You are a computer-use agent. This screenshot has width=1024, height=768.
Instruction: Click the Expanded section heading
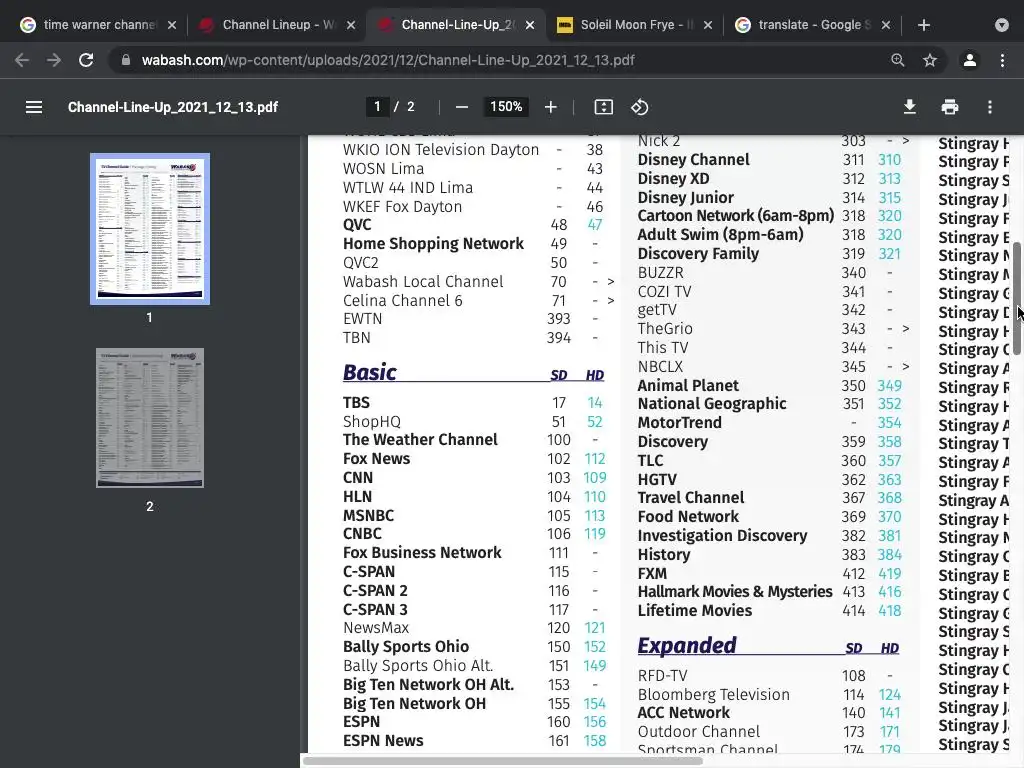(x=686, y=645)
